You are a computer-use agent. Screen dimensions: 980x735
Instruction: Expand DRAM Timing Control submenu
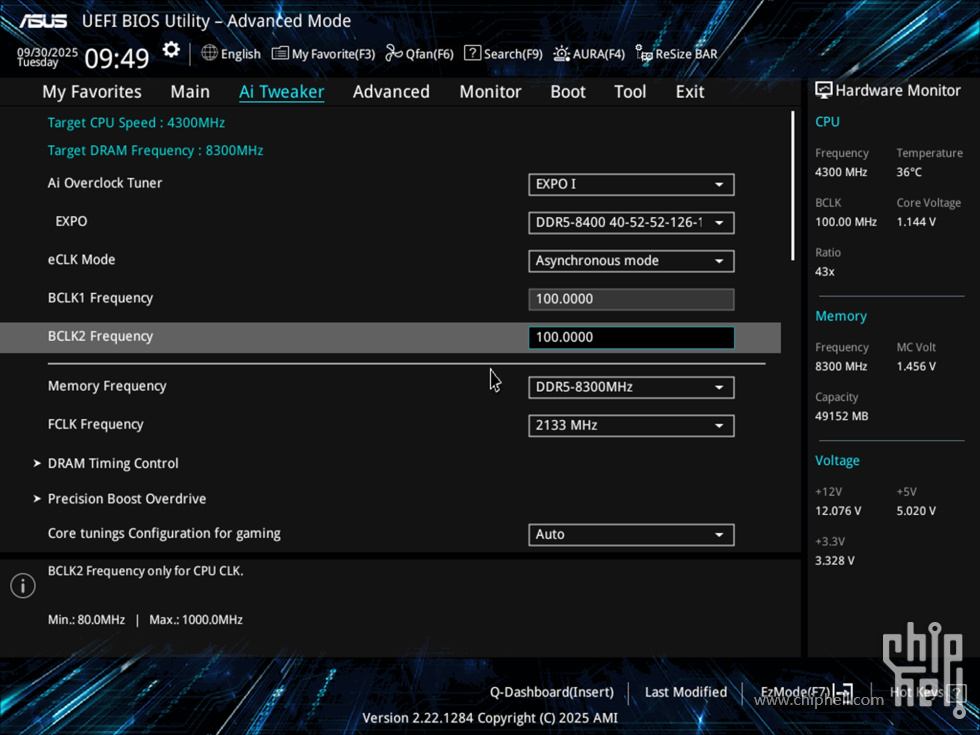pyautogui.click(x=113, y=463)
